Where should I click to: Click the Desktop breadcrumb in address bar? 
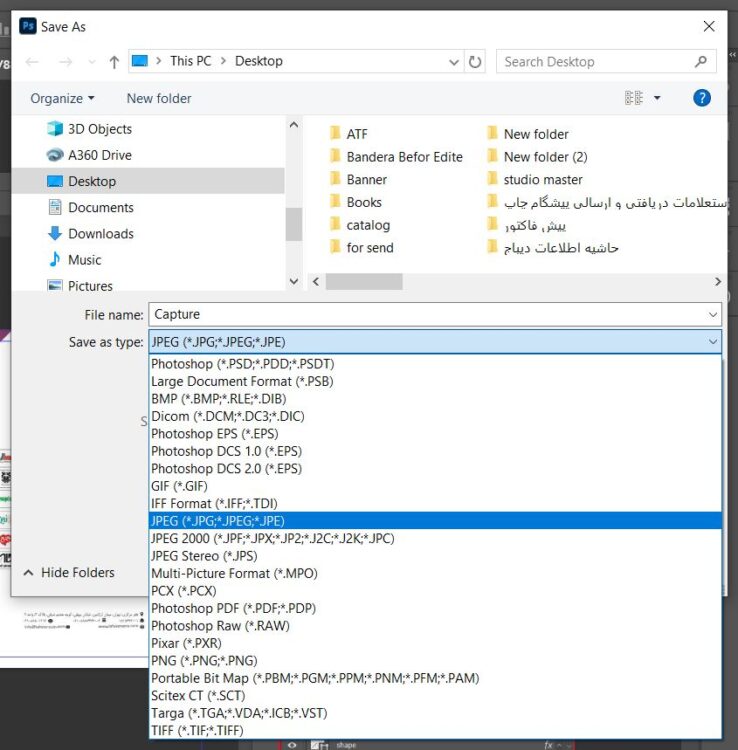(259, 61)
